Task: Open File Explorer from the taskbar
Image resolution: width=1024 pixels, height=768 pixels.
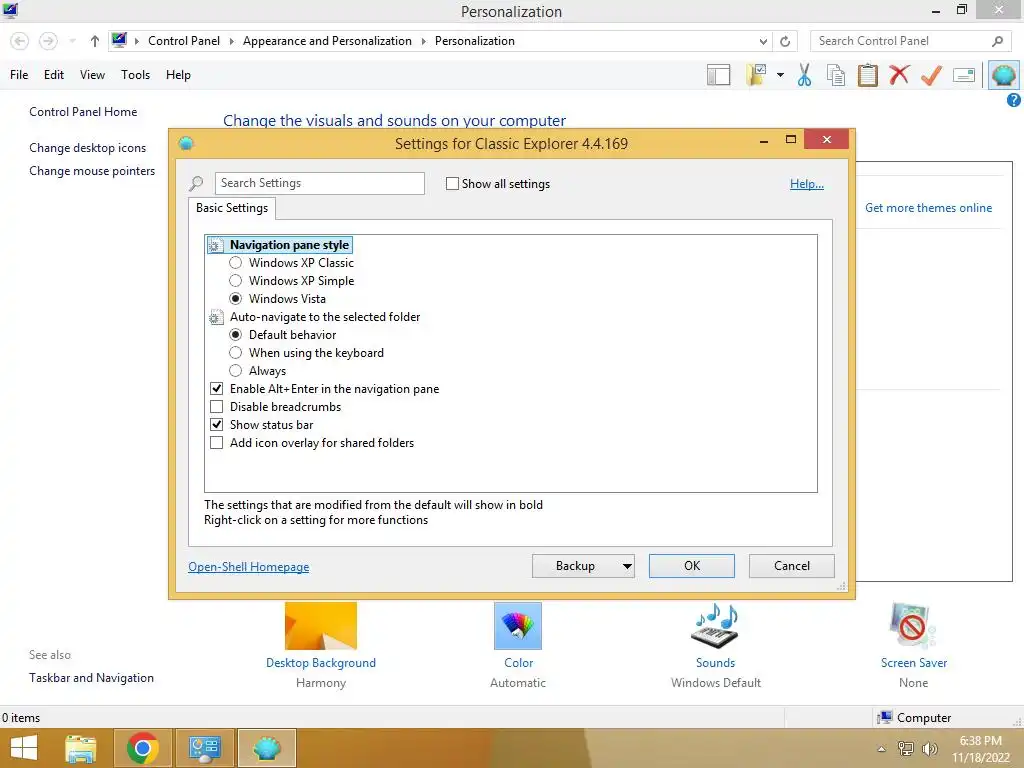Action: click(x=81, y=748)
